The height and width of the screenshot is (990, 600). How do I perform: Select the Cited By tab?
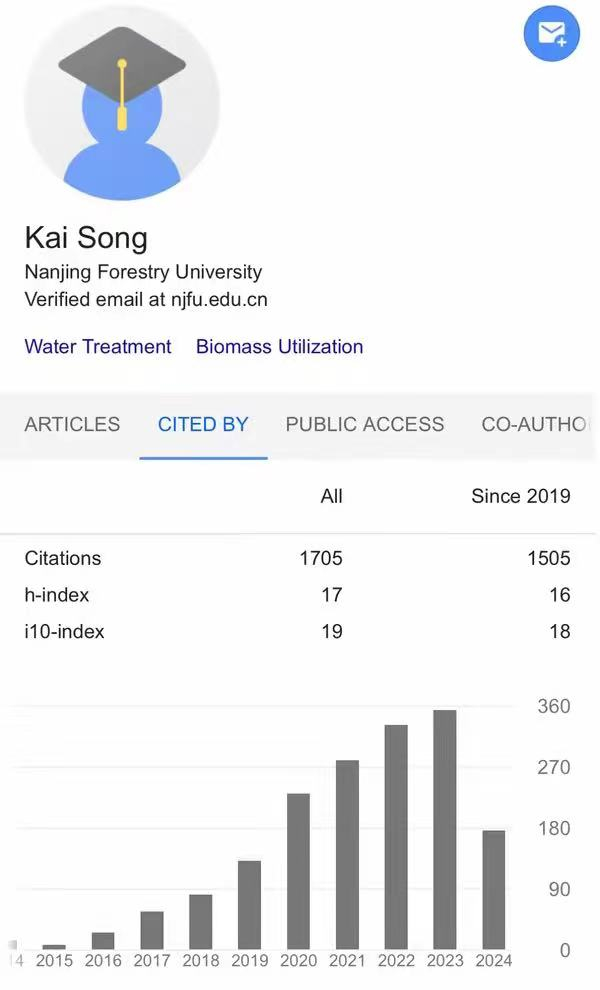203,424
